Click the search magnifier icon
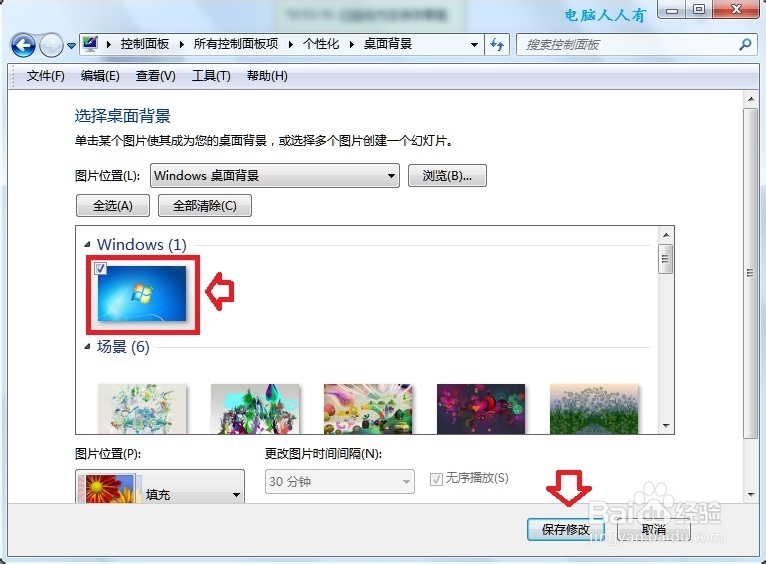 [745, 45]
